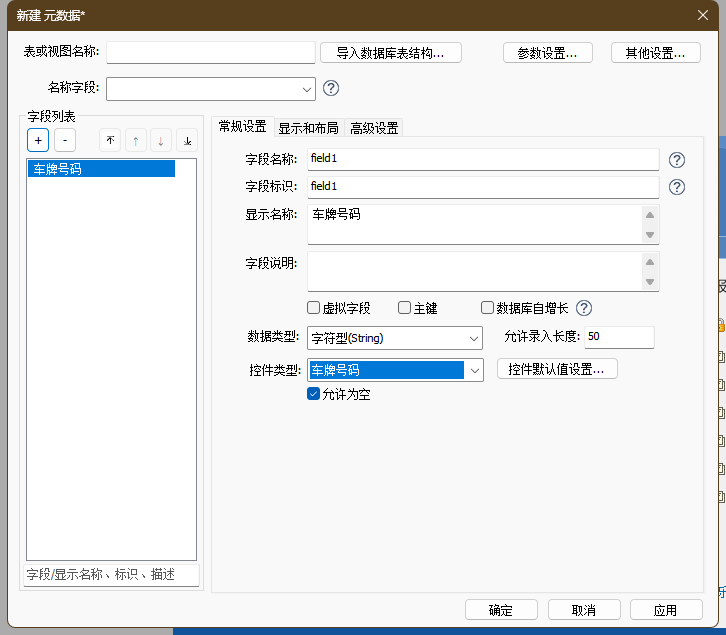726x635 pixels.
Task: Move selected field up one position
Action: pos(136,141)
